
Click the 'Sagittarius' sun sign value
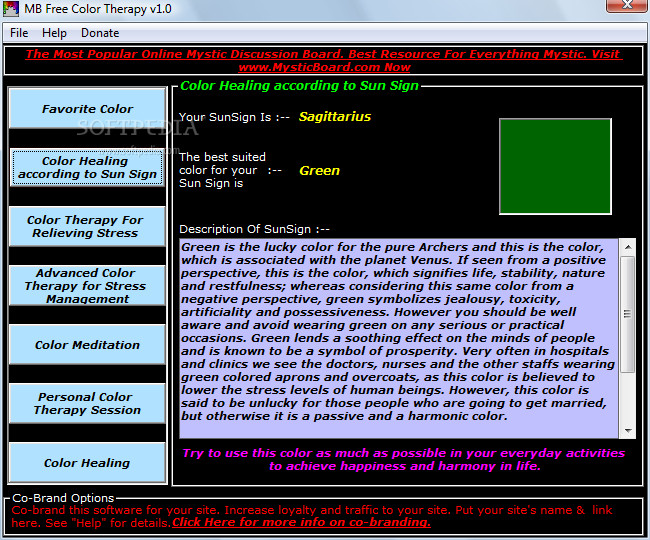335,117
